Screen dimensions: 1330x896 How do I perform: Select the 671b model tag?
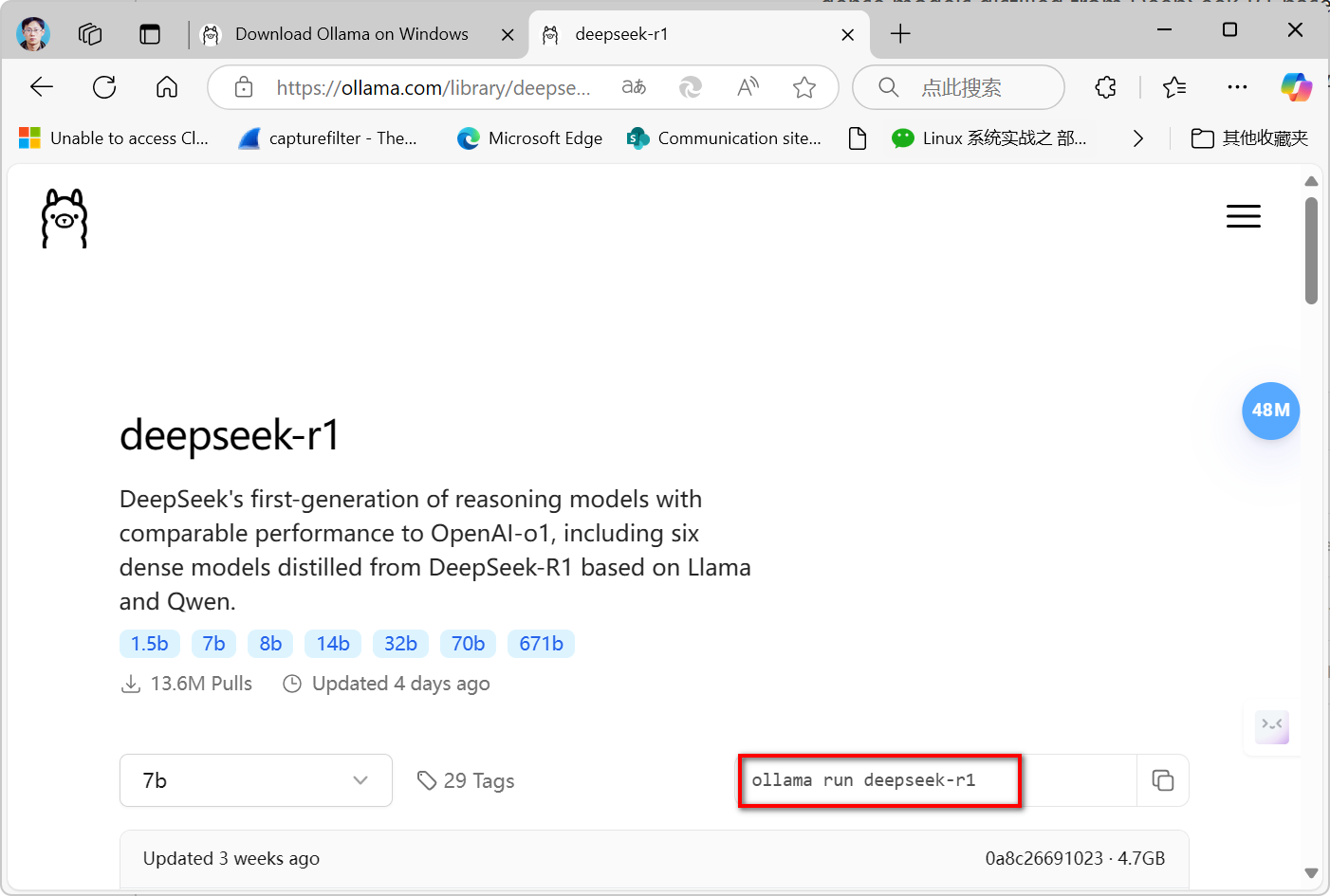click(541, 644)
